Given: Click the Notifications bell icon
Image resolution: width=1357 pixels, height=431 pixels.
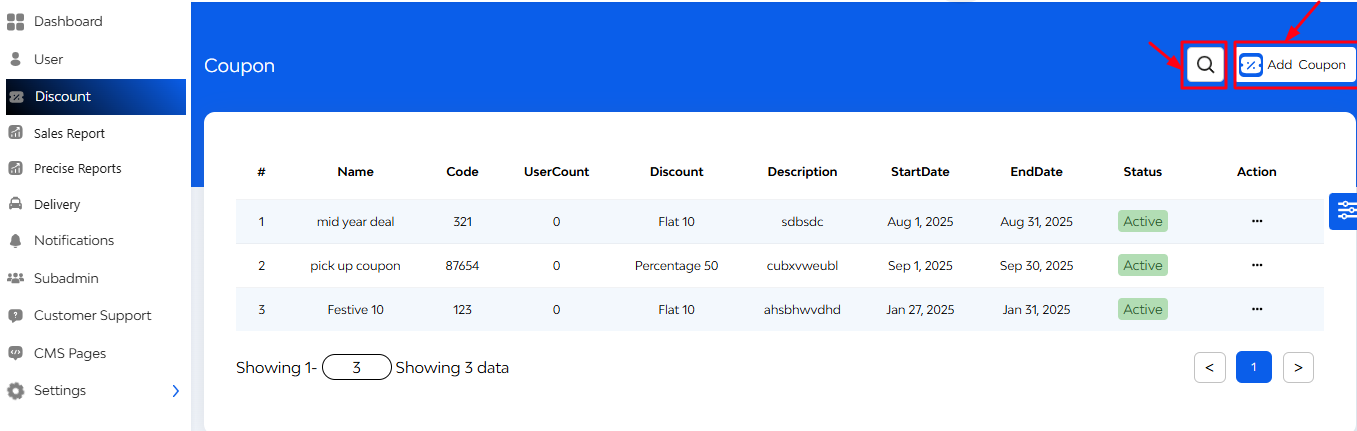Looking at the screenshot, I should [15, 241].
